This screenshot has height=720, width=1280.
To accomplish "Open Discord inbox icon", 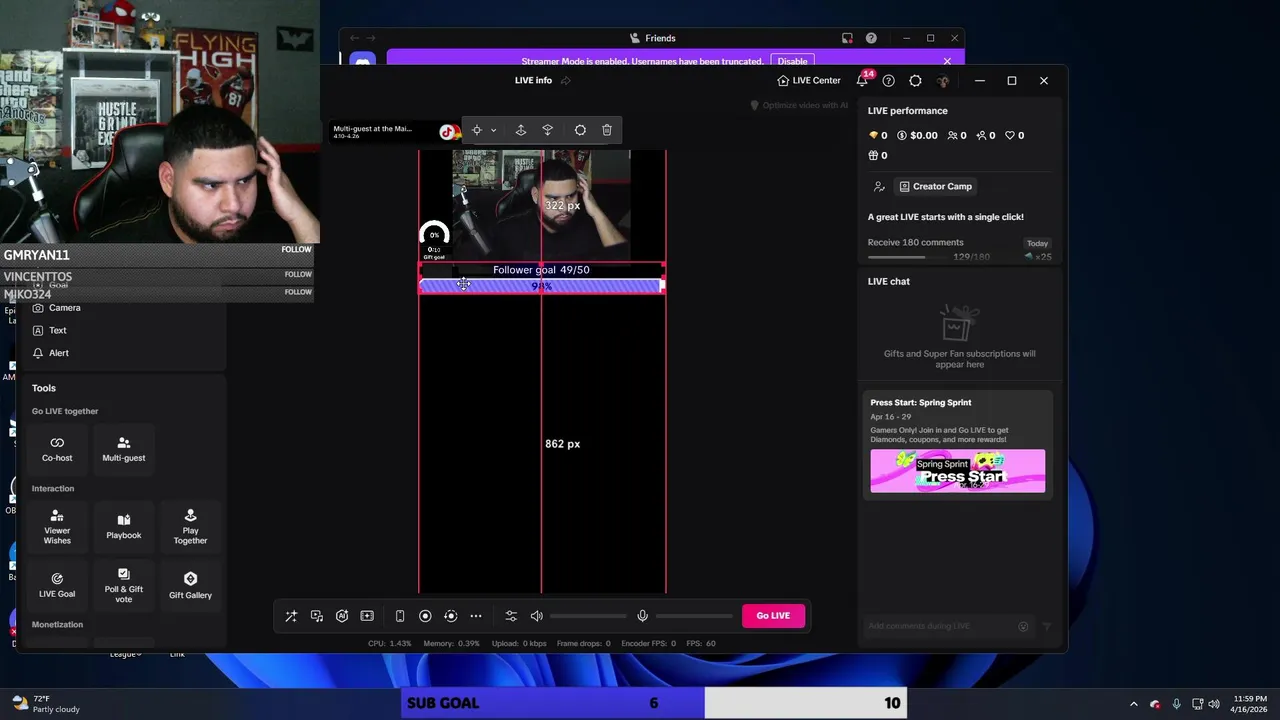I will point(847,38).
